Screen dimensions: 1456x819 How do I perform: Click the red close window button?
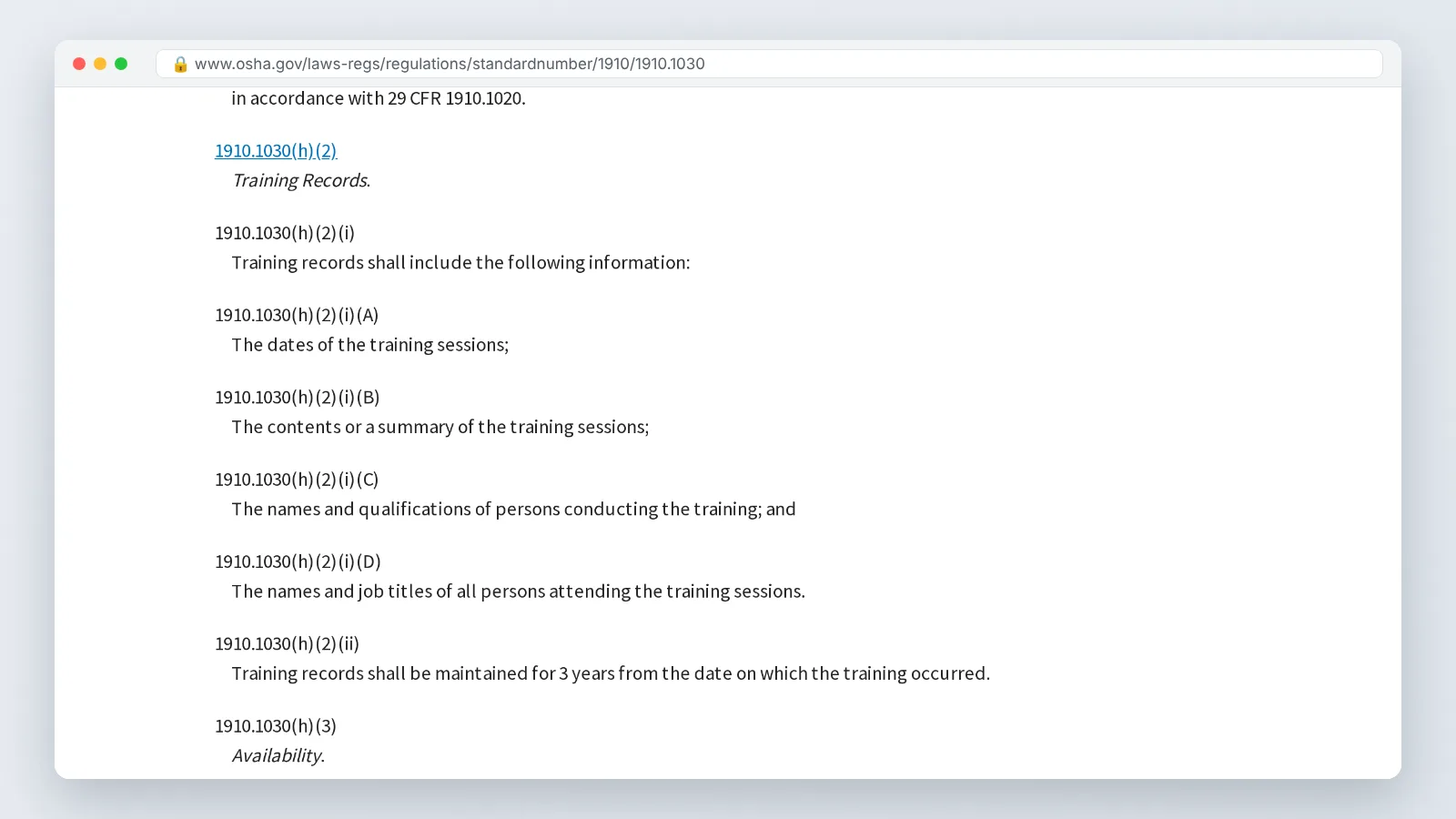[x=79, y=64]
